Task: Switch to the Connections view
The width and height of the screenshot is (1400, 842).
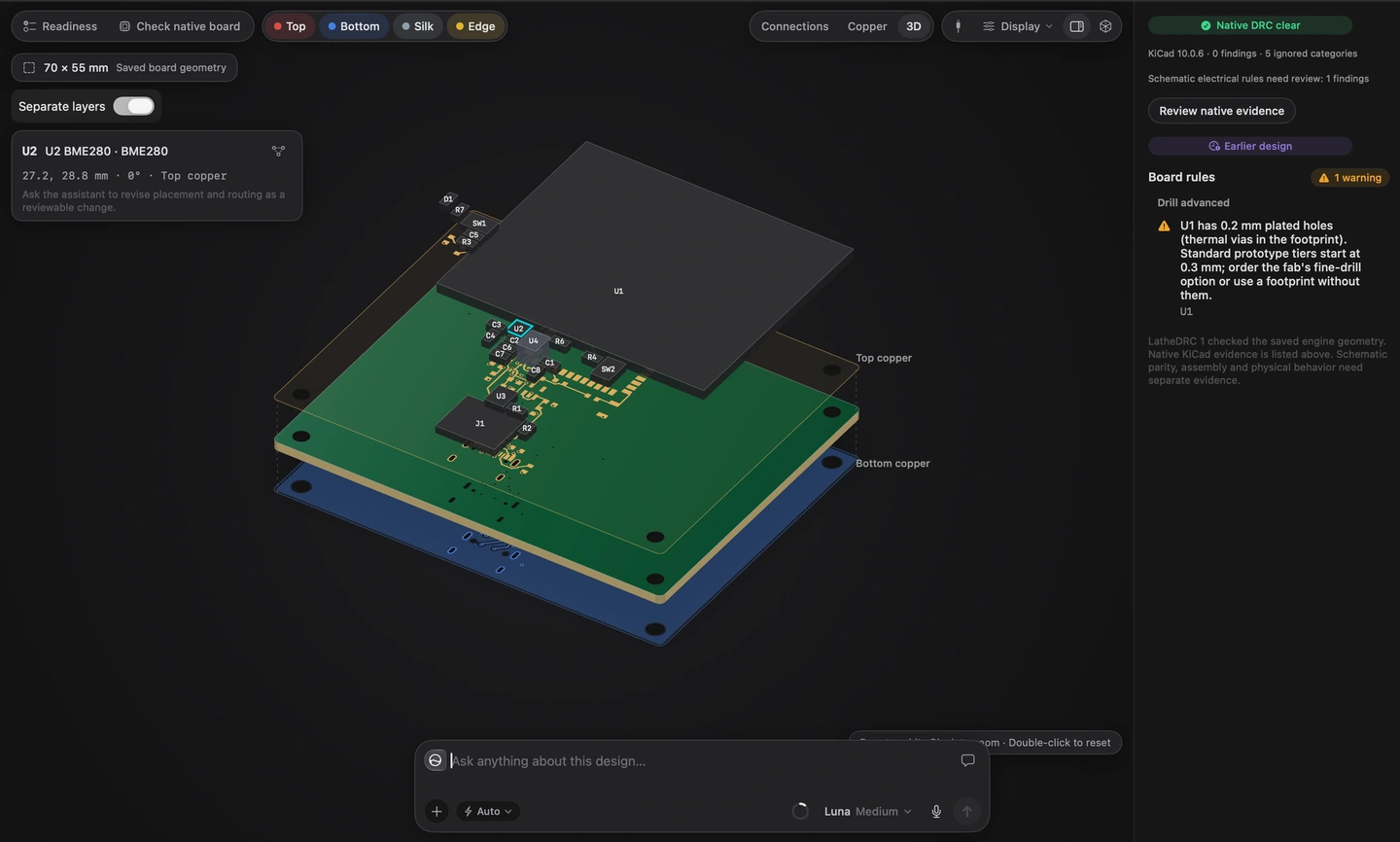Action: pos(795,26)
